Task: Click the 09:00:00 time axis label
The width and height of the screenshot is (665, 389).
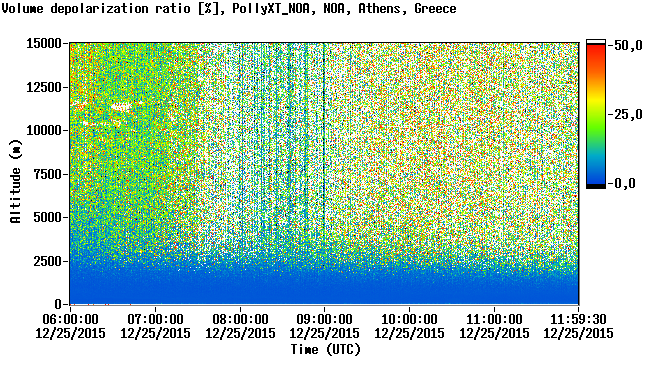Action: click(324, 319)
